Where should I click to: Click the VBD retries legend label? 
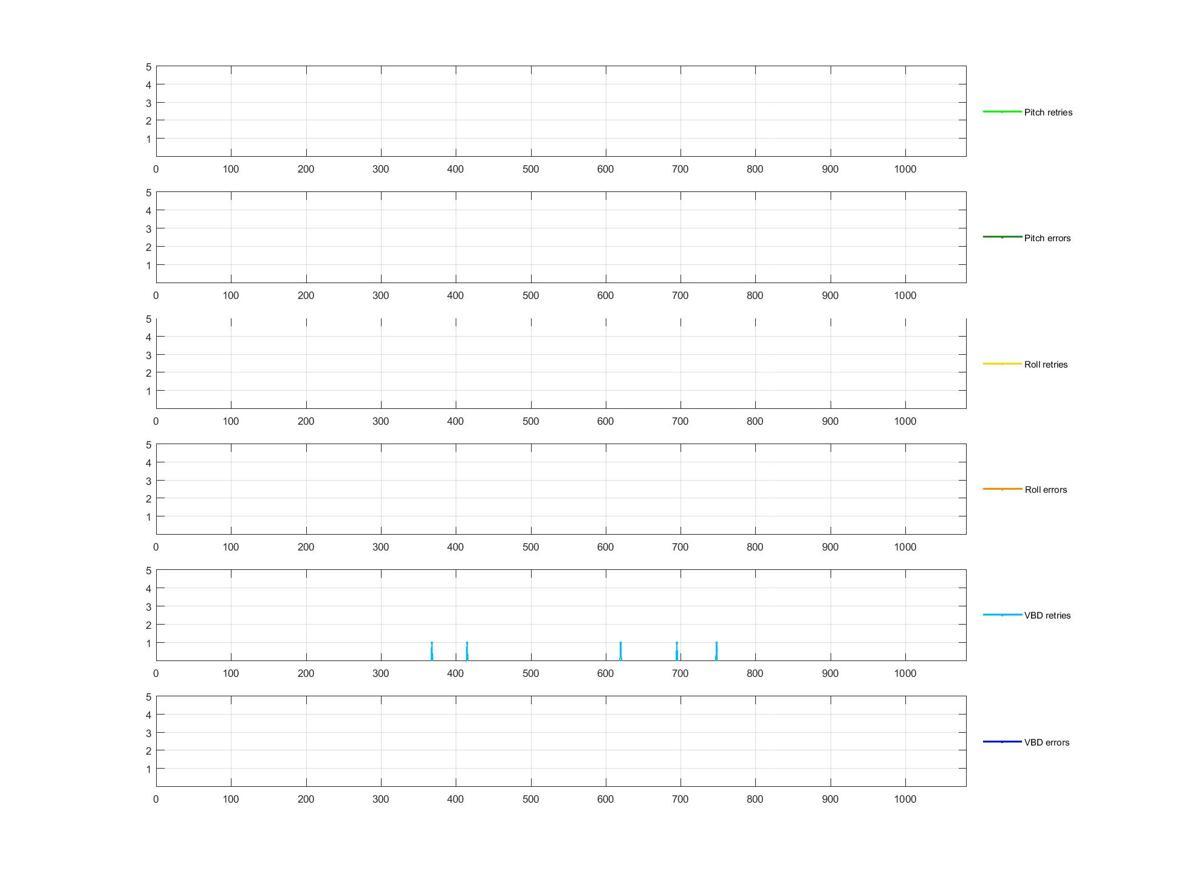pos(1047,616)
